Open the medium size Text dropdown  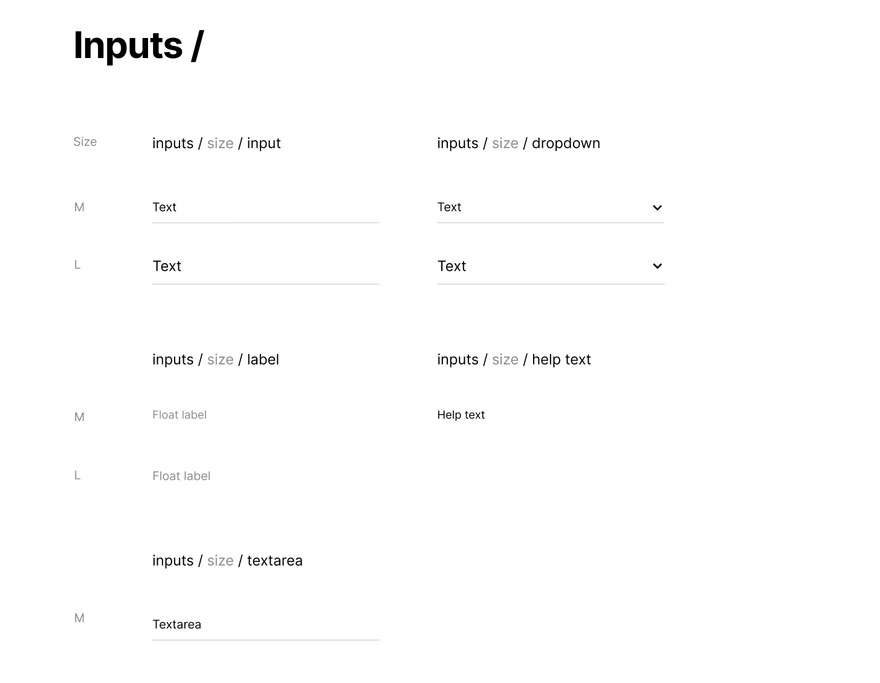[x=551, y=208]
